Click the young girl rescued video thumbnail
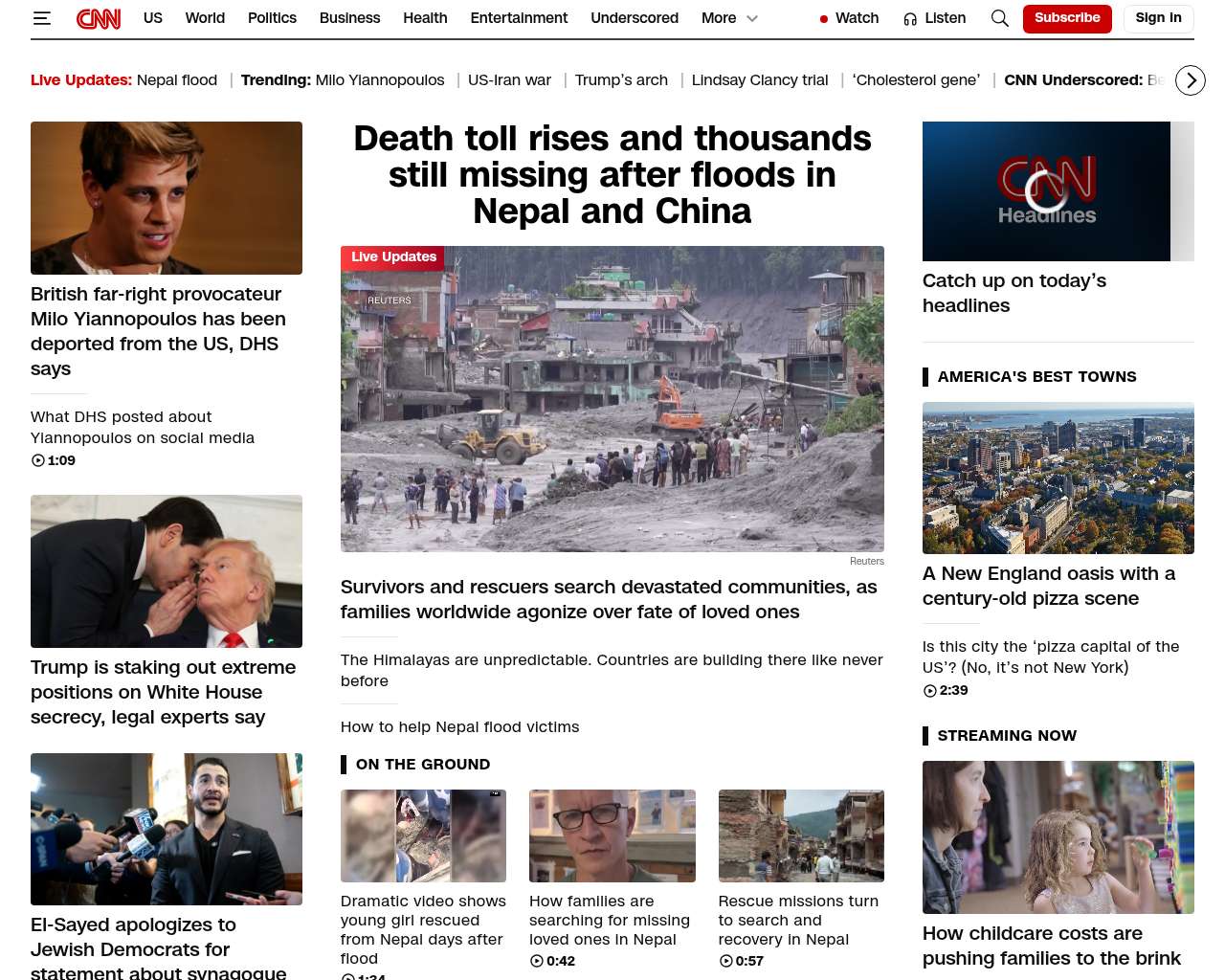The height and width of the screenshot is (980, 1225). coord(423,835)
